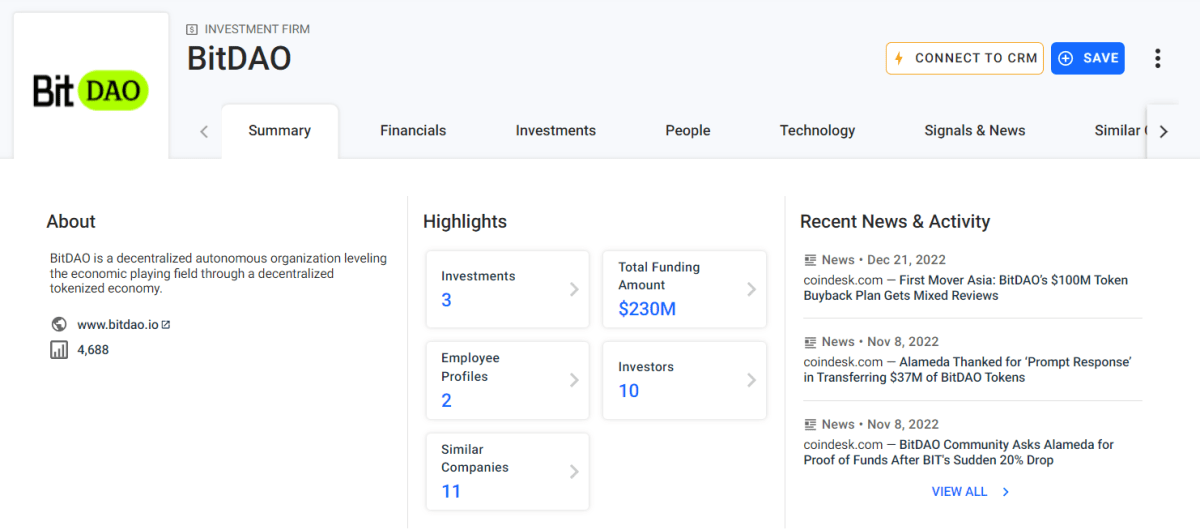The image size is (1200, 530).
Task: Select the Summary tab
Action: (280, 131)
